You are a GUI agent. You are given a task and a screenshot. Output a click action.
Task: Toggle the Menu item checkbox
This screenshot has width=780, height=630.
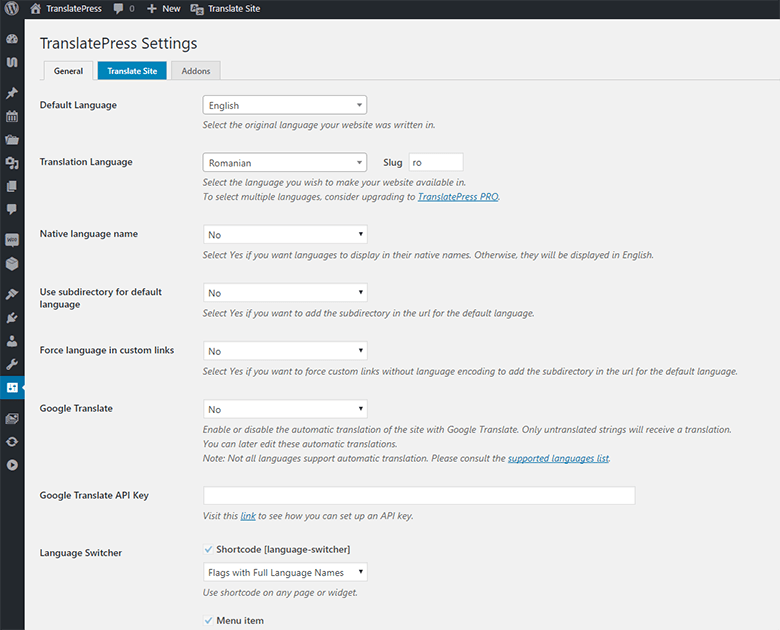click(x=208, y=621)
